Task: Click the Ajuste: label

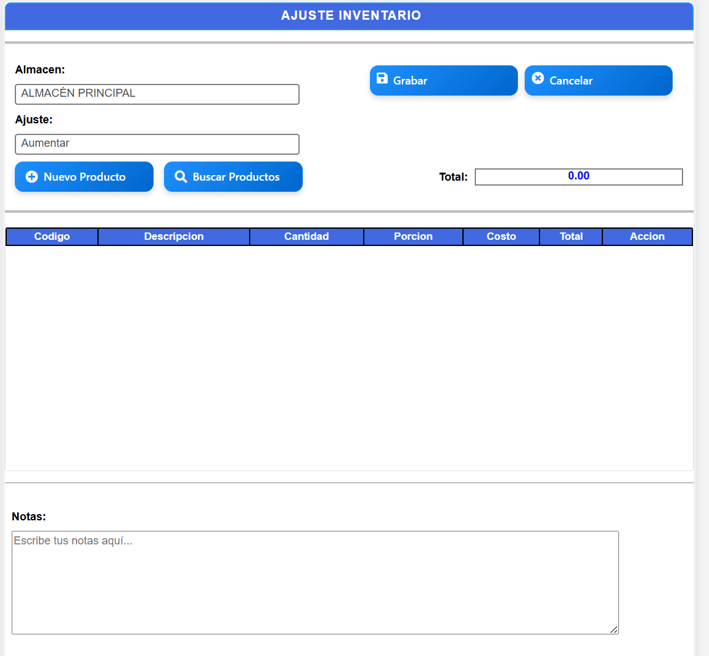Action: point(34,120)
